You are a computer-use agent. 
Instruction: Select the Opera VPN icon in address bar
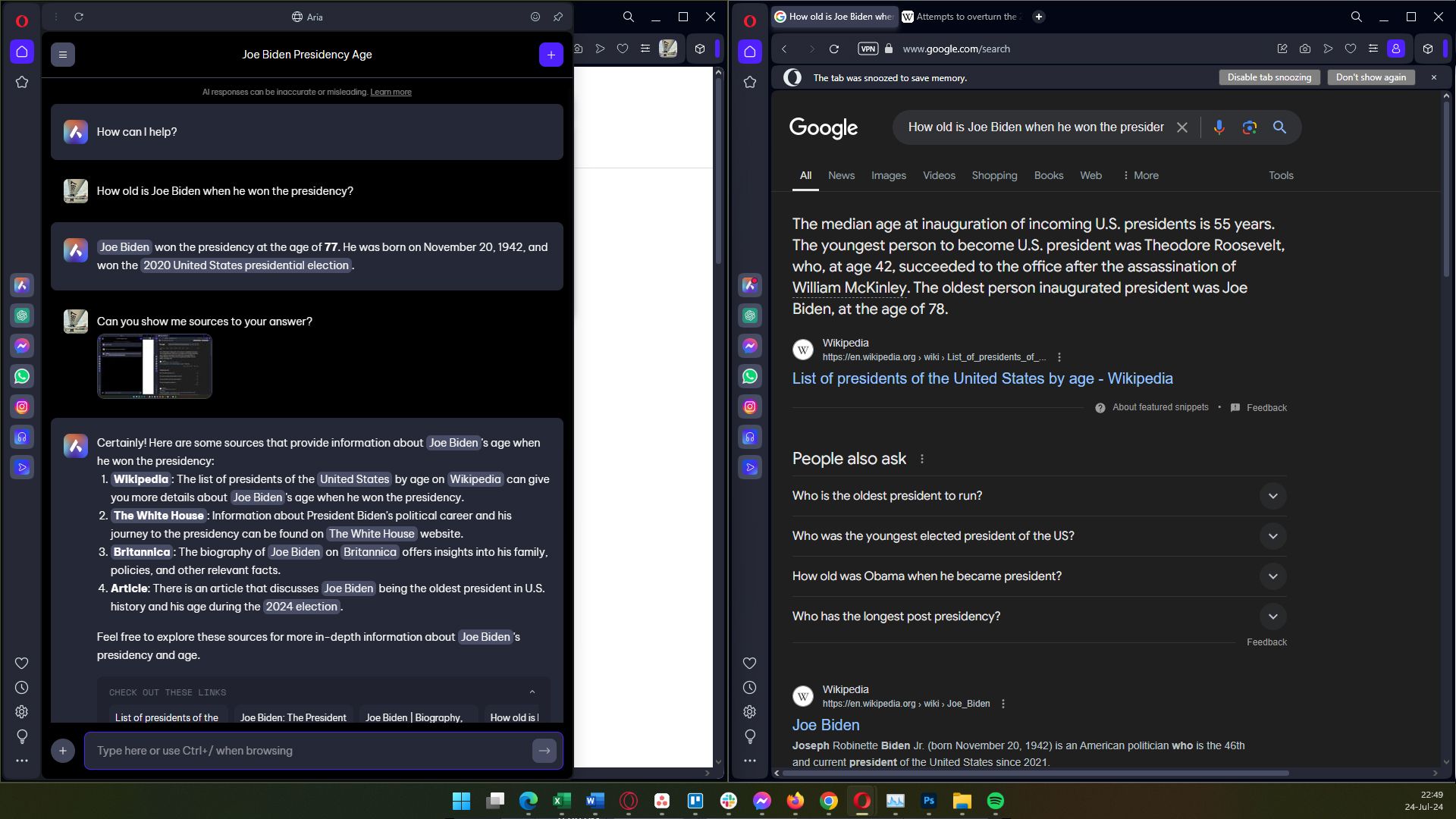(x=866, y=48)
